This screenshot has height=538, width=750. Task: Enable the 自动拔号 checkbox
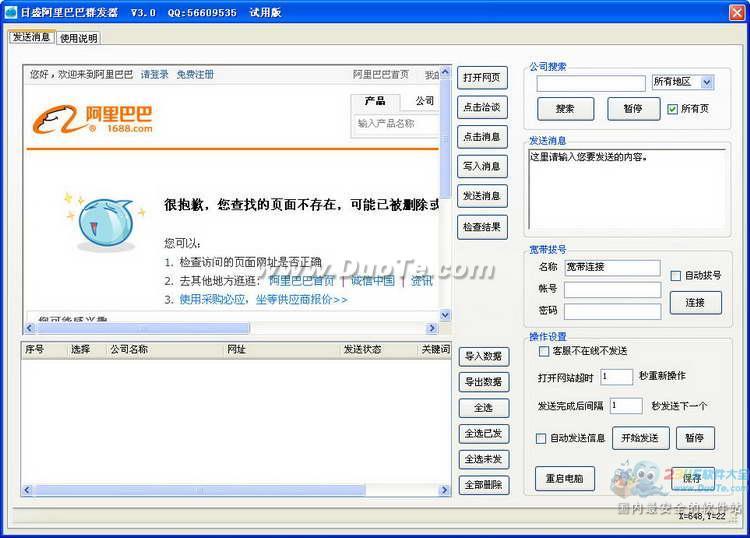click(x=675, y=276)
